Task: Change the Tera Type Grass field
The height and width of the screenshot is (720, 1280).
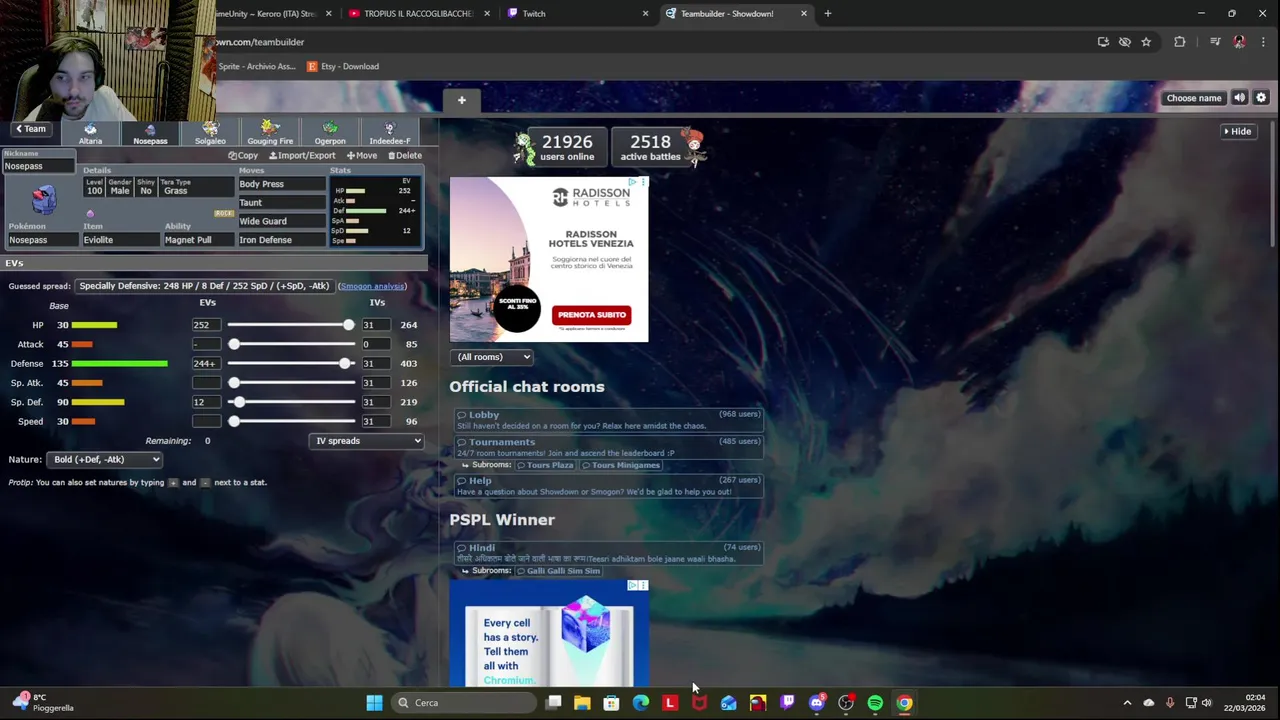Action: click(x=197, y=187)
